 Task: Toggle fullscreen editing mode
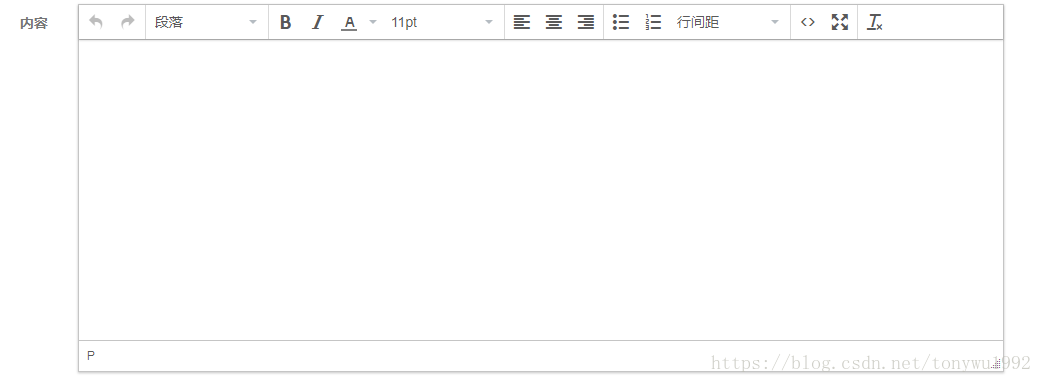(x=840, y=22)
